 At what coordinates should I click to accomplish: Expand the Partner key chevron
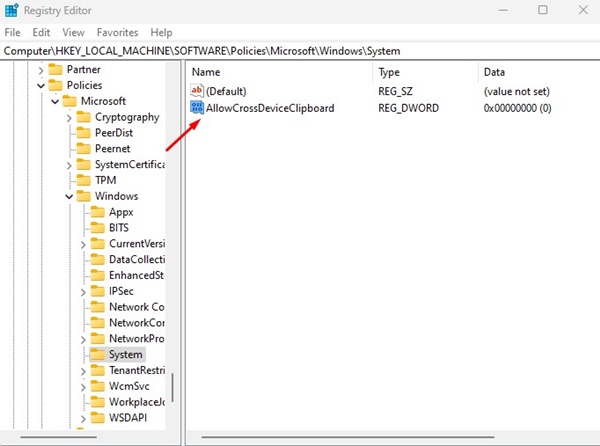click(x=41, y=70)
